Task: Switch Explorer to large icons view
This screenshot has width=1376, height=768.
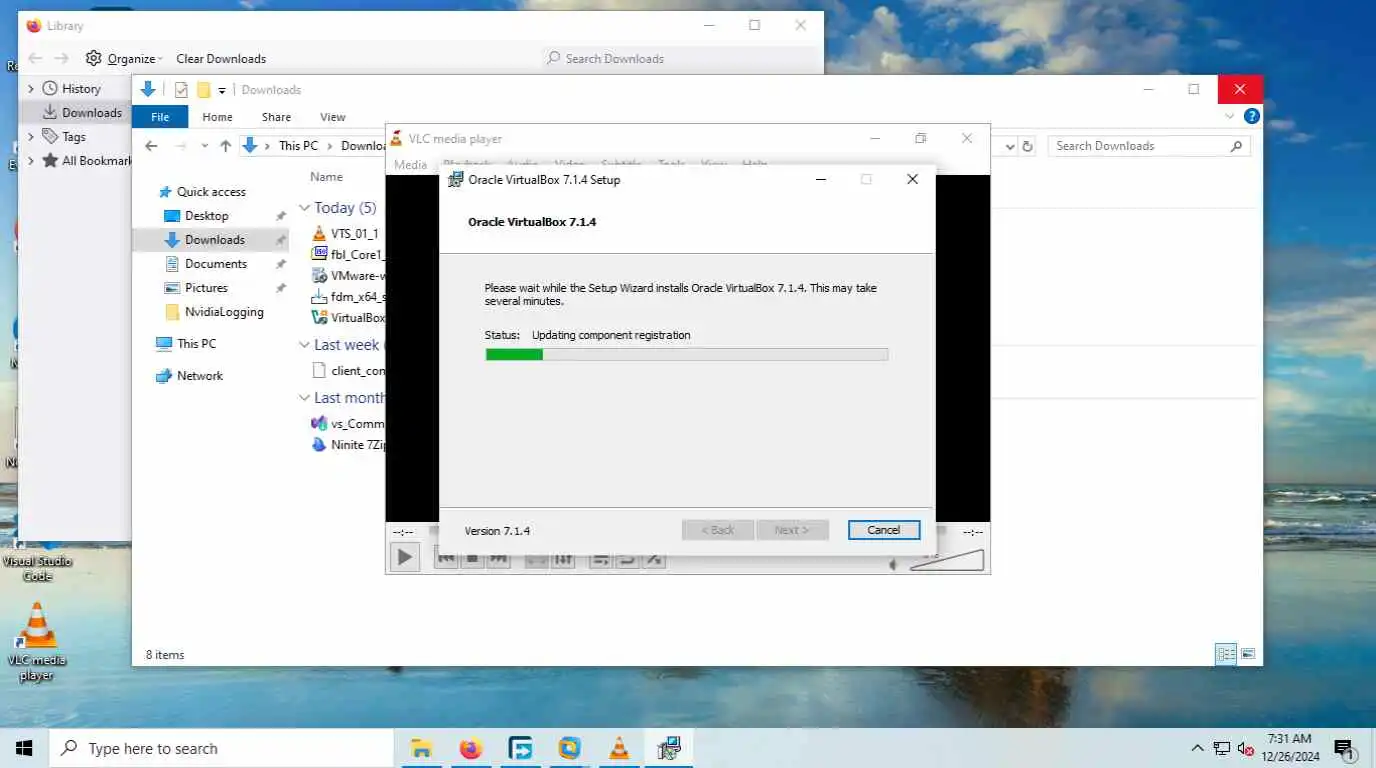Action: (x=1248, y=654)
